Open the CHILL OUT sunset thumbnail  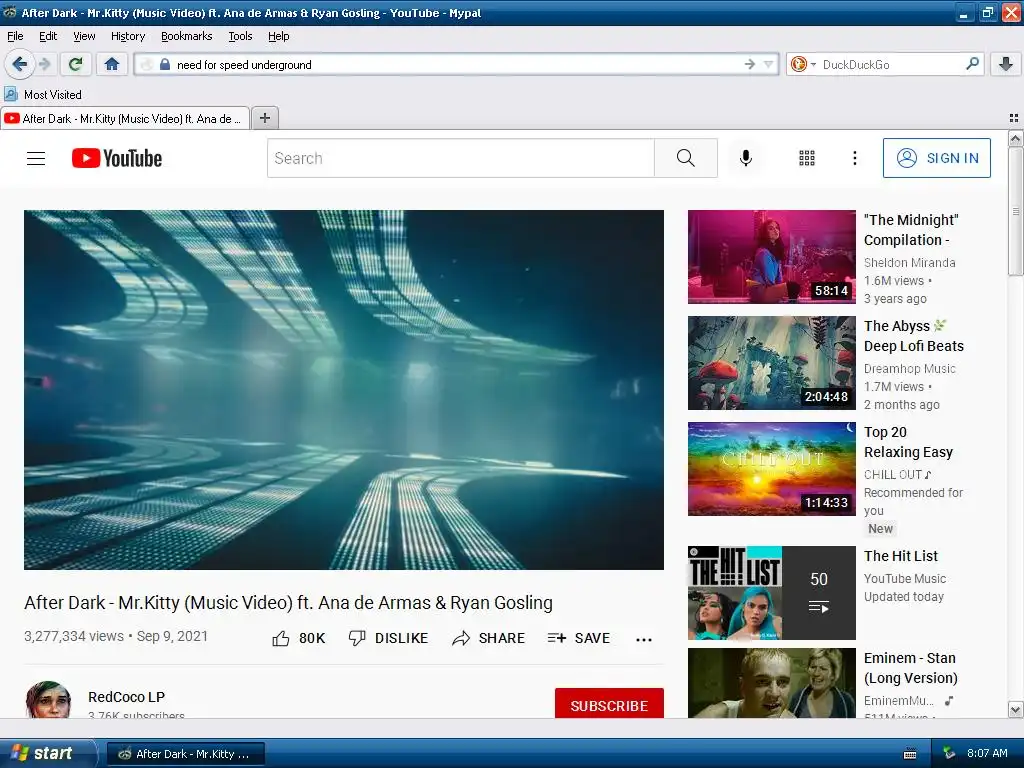(771, 469)
